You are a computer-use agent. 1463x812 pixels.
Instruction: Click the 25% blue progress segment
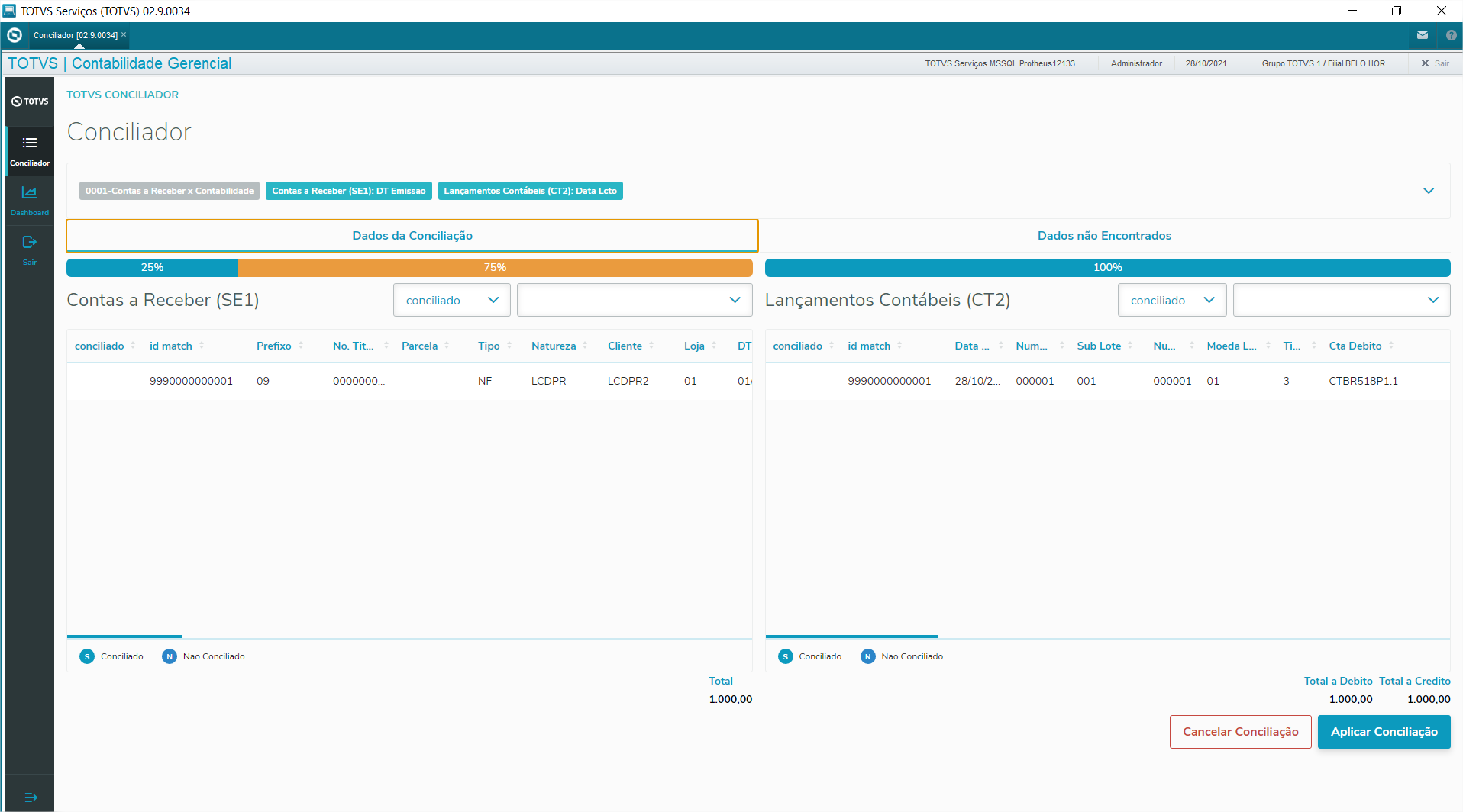pyautogui.click(x=152, y=268)
